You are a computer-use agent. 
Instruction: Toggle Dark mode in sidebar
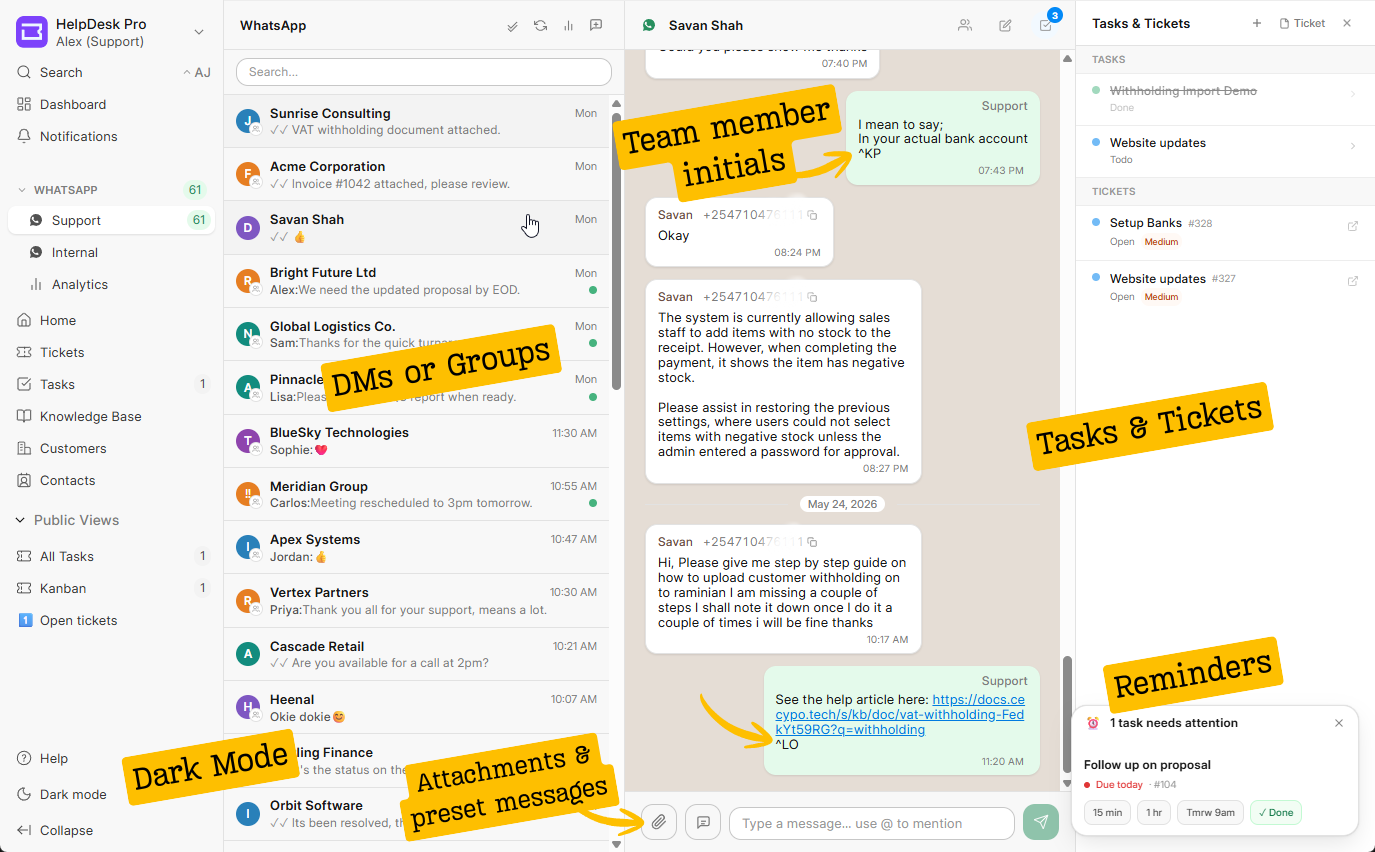(73, 794)
